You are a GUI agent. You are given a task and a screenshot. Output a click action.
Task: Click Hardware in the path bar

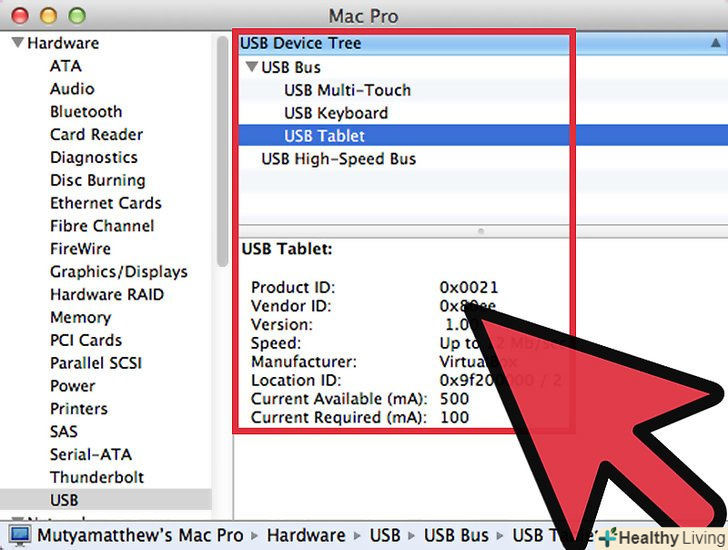[306, 536]
